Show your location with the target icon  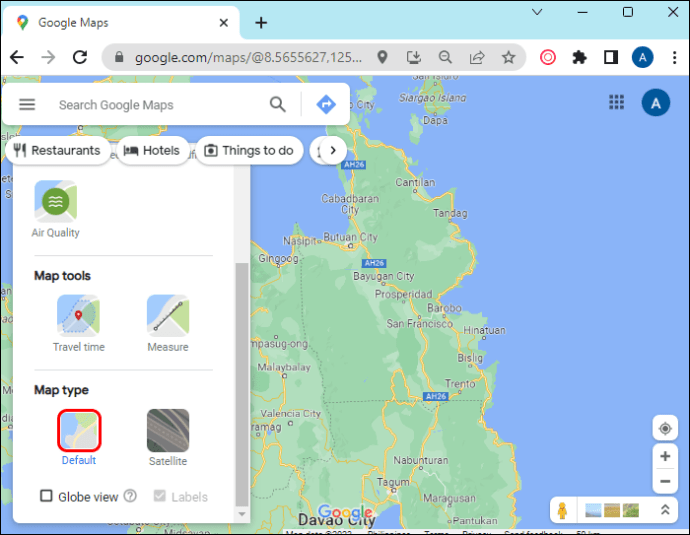[665, 428]
